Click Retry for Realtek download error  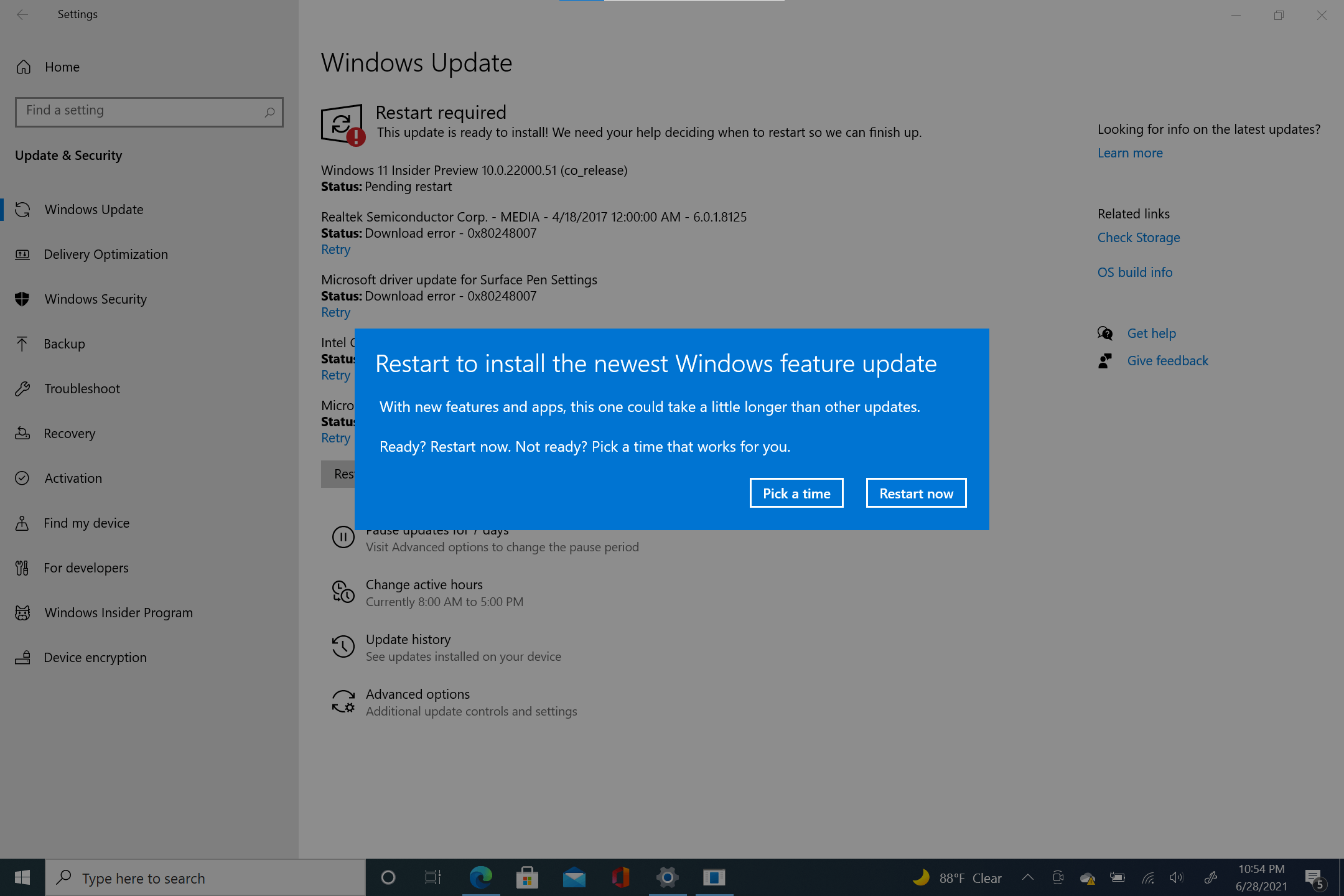tap(335, 249)
